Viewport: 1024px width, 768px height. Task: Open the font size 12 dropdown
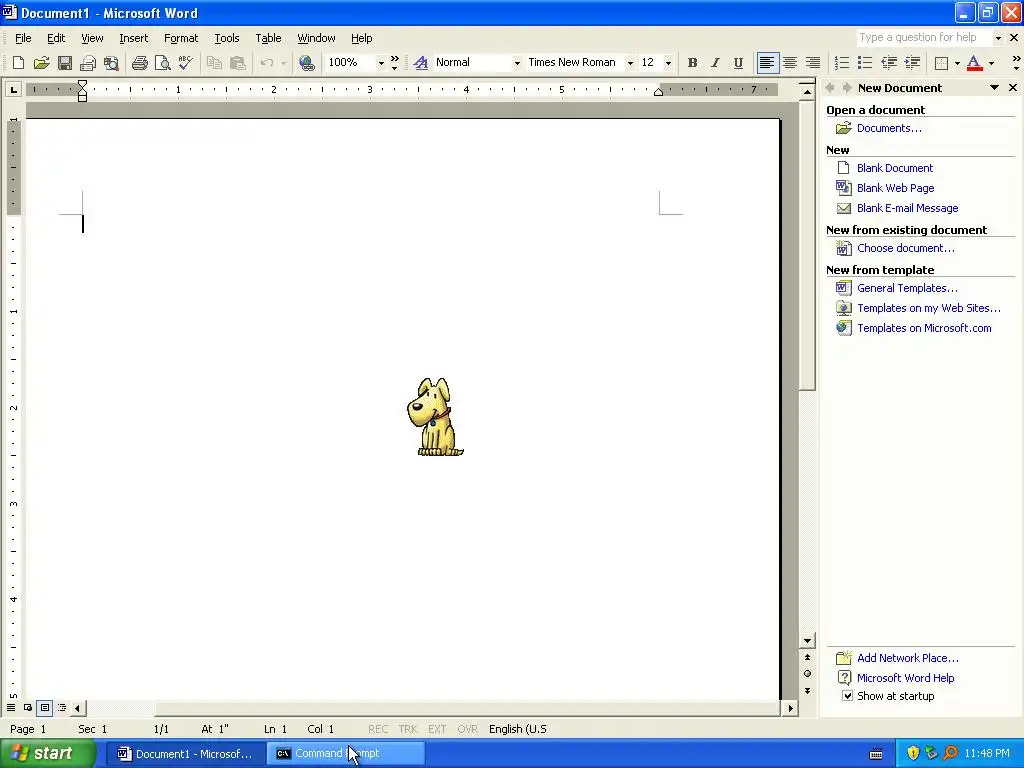pos(668,63)
